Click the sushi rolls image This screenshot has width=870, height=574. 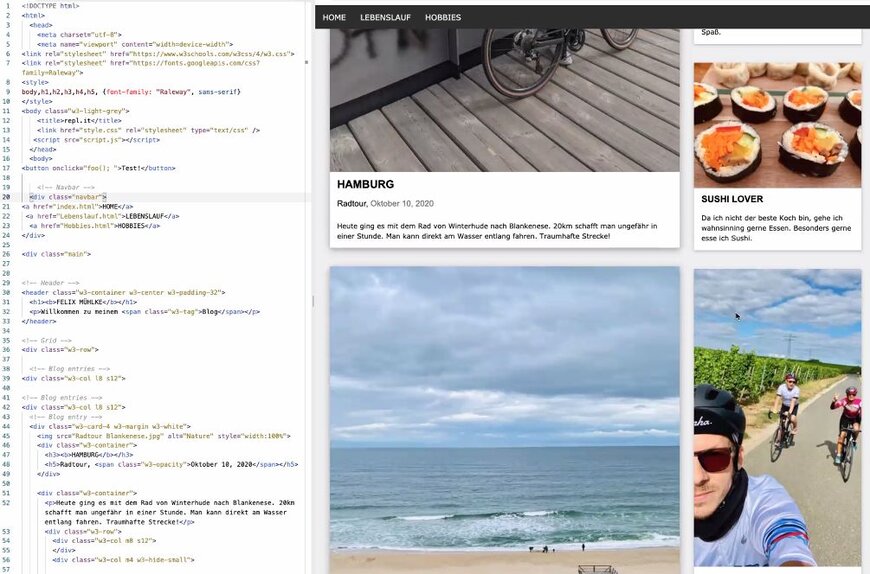click(777, 125)
